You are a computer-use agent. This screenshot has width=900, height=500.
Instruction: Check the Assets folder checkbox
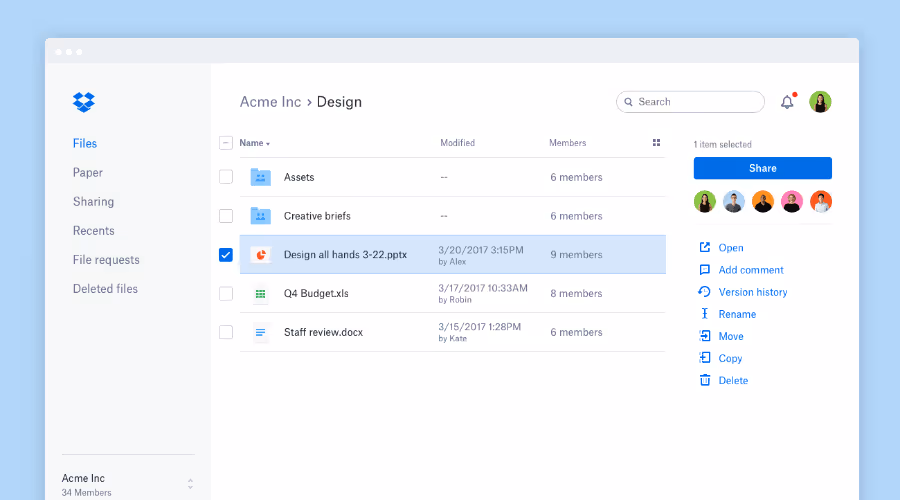click(x=226, y=177)
